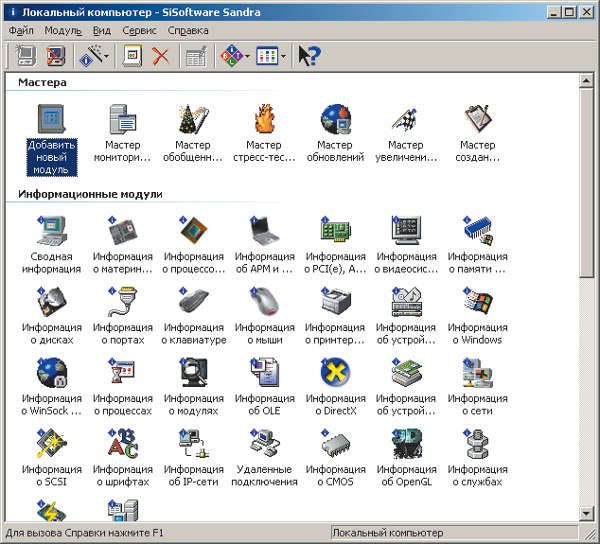
Task: Open Информация о дисках module
Action: click(x=52, y=316)
